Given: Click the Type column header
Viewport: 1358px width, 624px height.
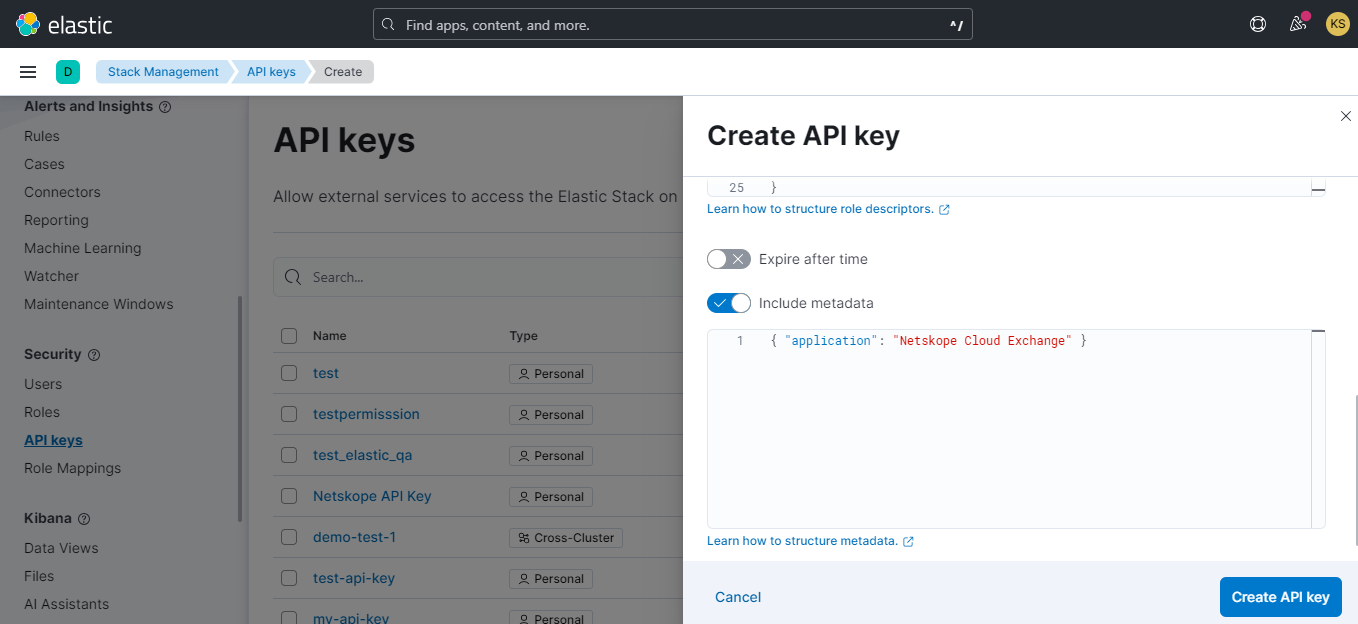Looking at the screenshot, I should point(523,336).
